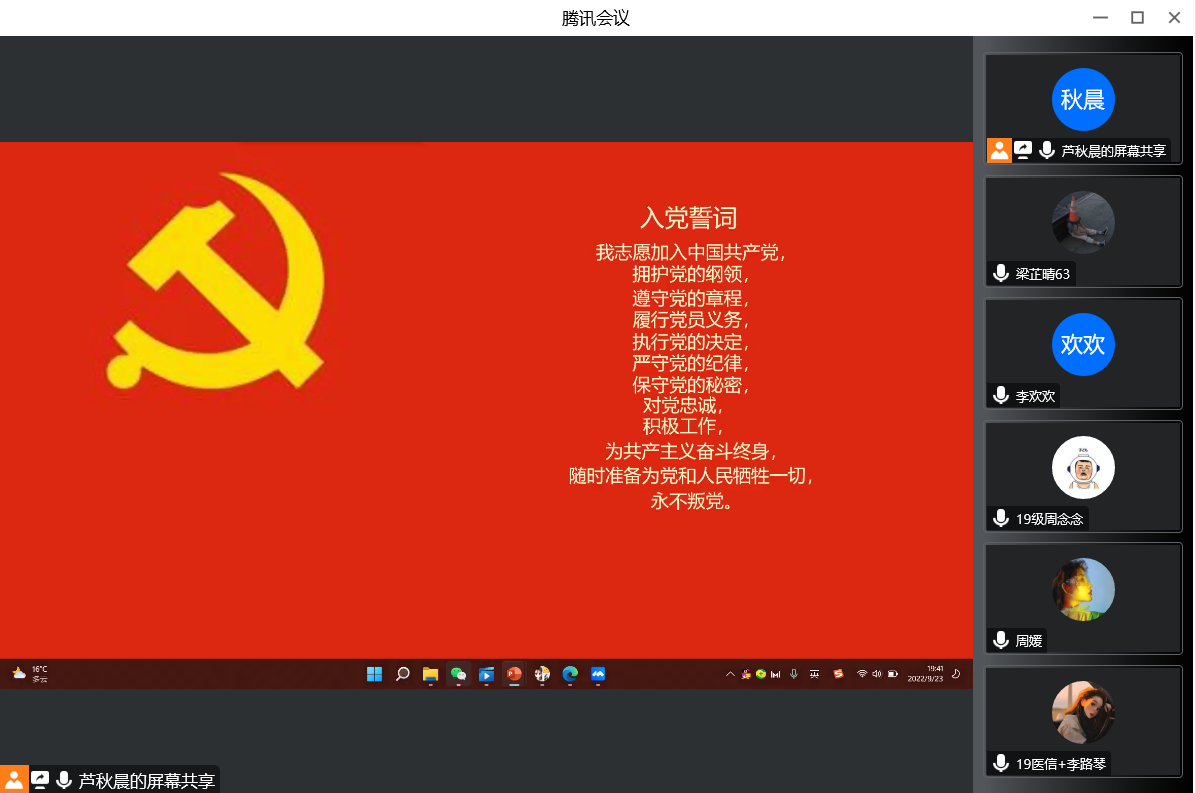Click the line 永不叛党
Viewport: 1196px width, 793px height.
tap(690, 501)
